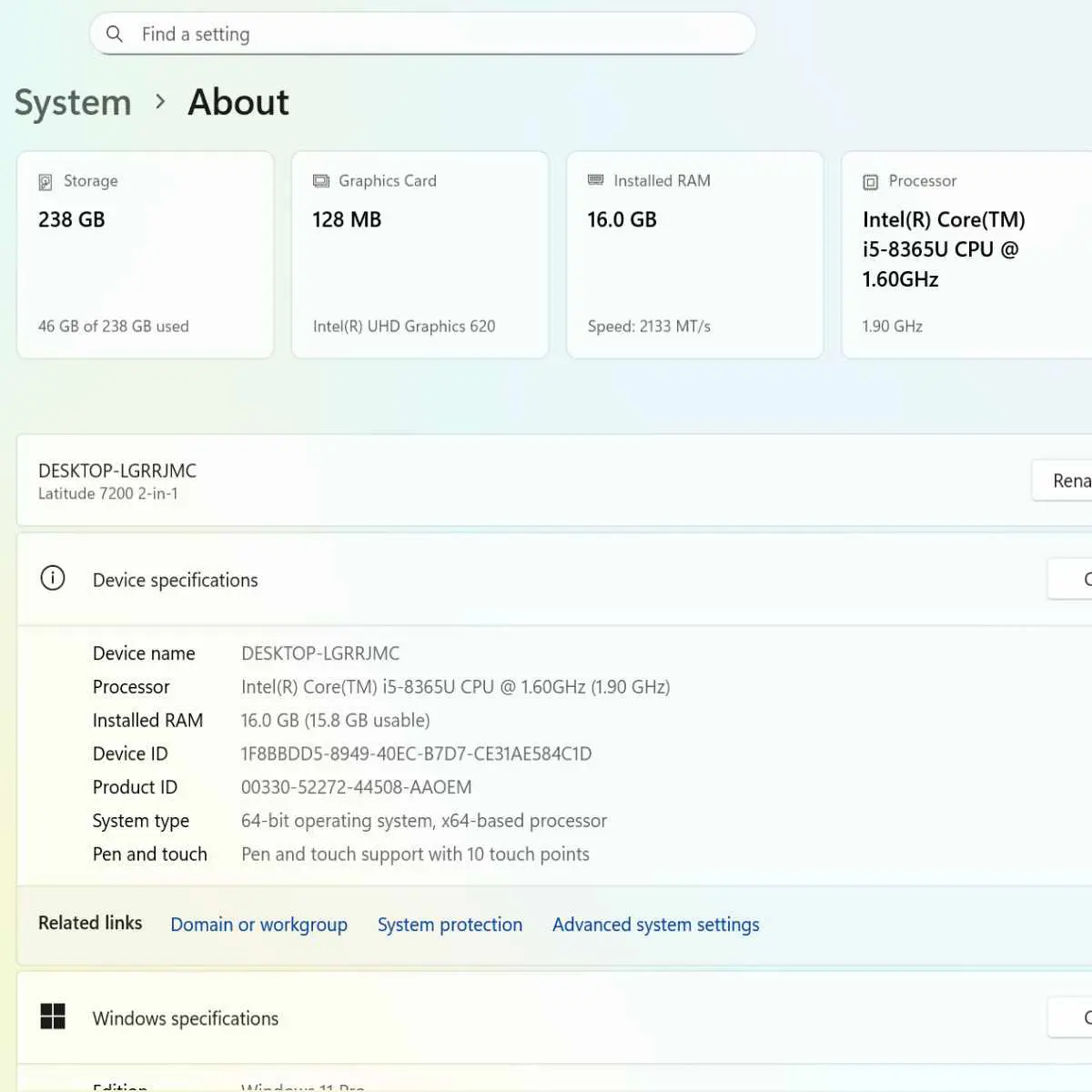This screenshot has height=1092, width=1092.
Task: Click the search magnifier icon
Action: click(x=115, y=34)
